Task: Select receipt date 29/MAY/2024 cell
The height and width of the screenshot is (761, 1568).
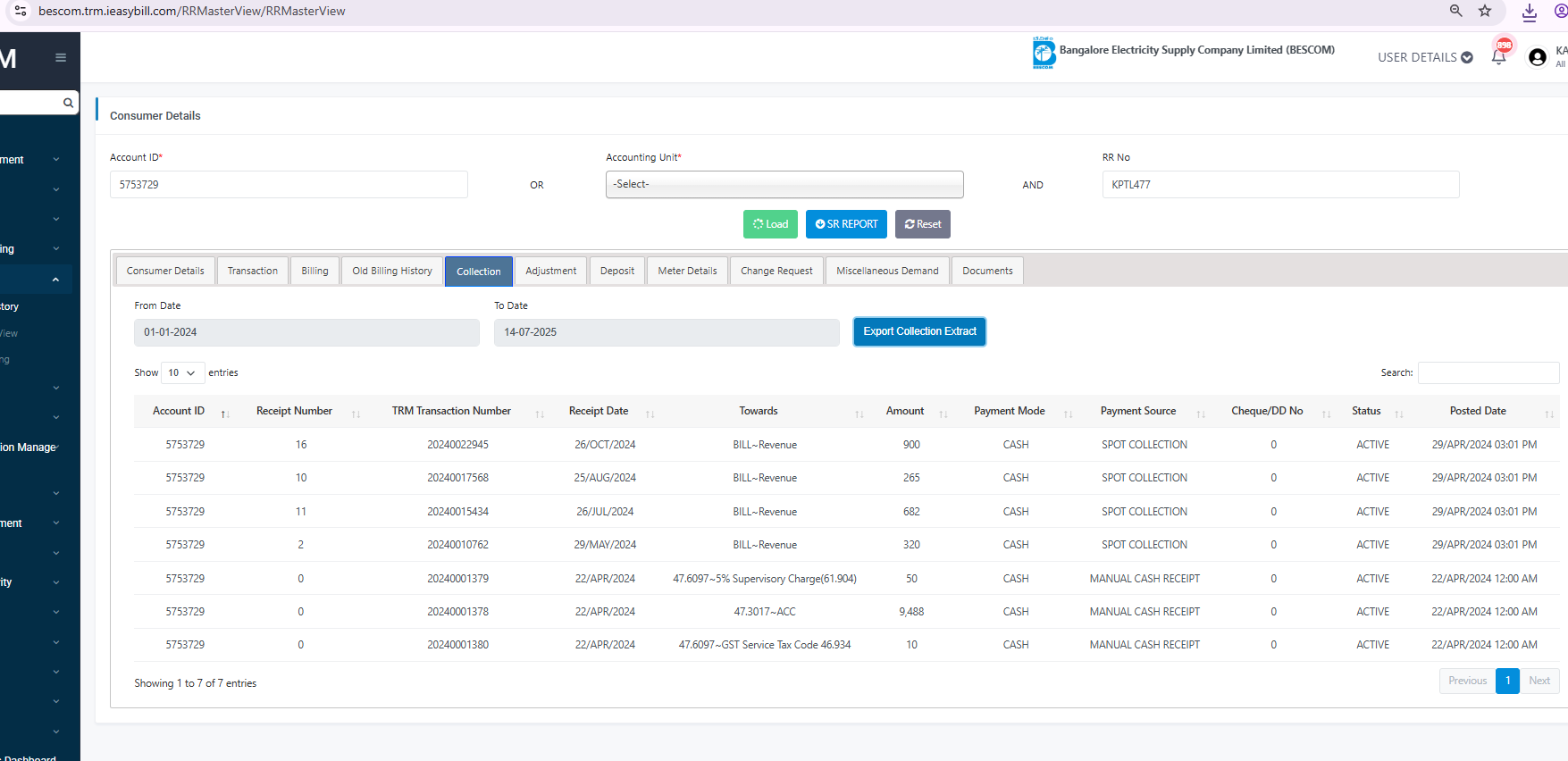Action: (605, 545)
